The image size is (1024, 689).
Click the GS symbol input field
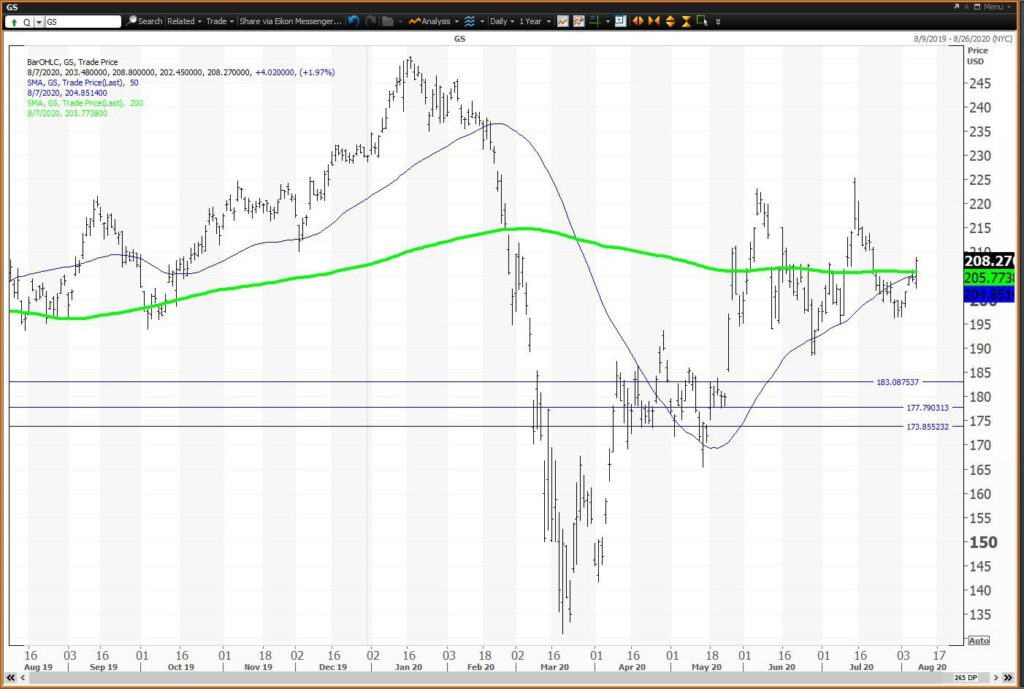tap(83, 22)
